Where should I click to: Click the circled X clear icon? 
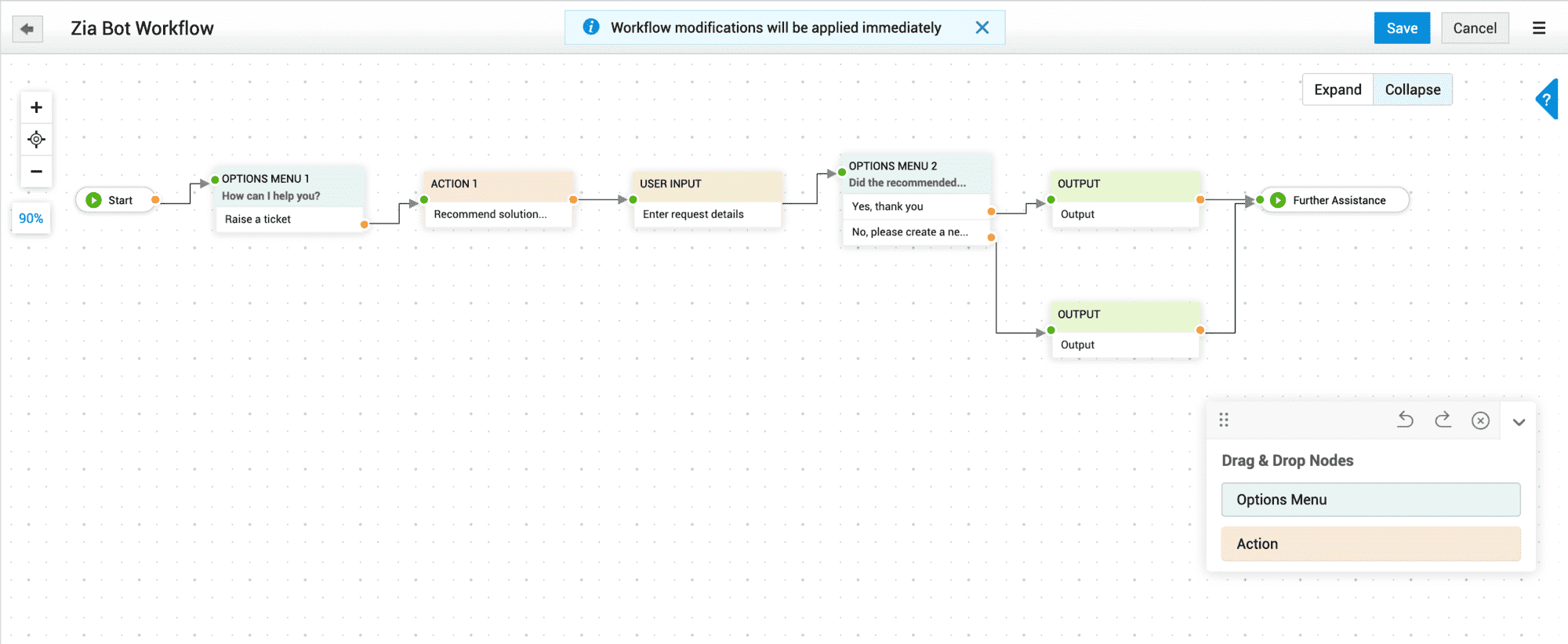pyautogui.click(x=1480, y=421)
